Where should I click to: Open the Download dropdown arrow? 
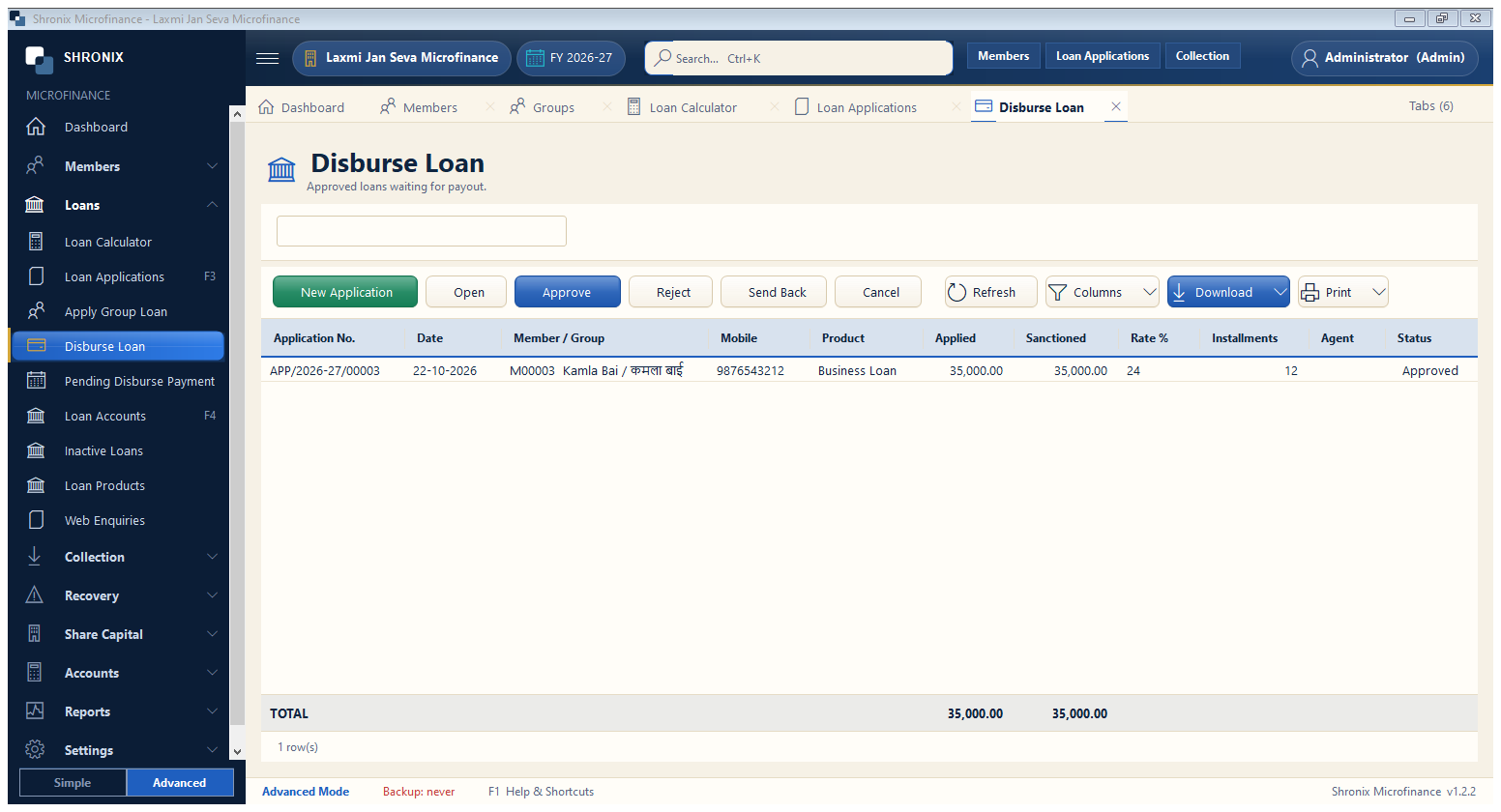click(1280, 292)
